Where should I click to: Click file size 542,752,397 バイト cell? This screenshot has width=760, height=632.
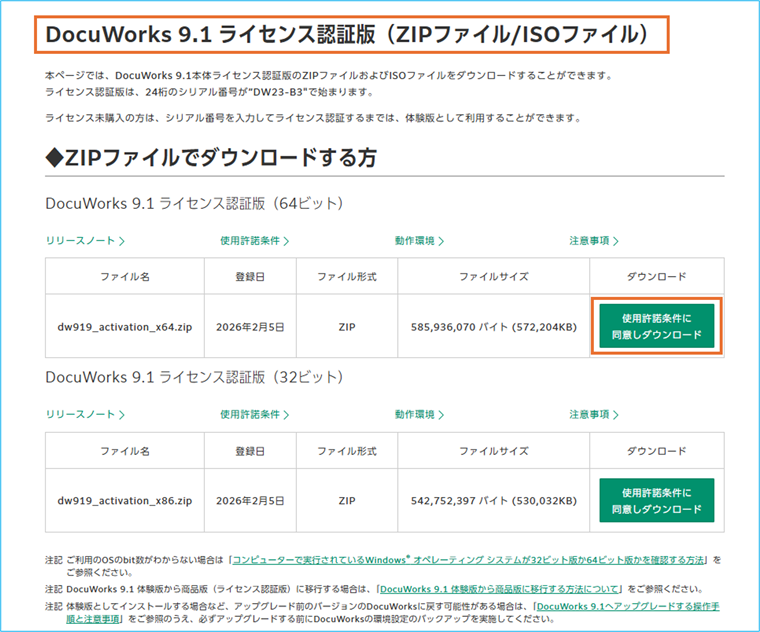[493, 501]
